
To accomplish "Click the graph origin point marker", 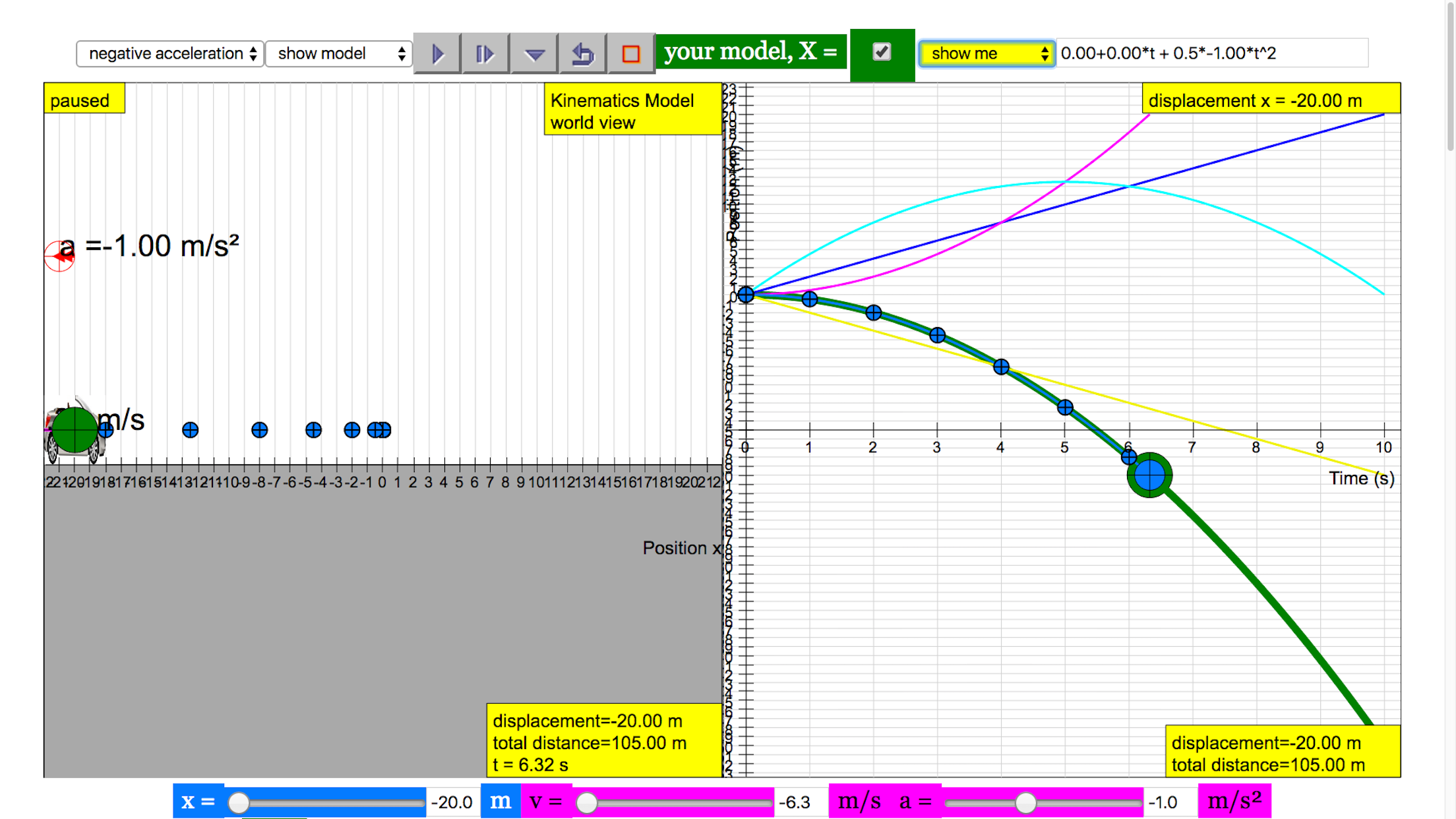I will pos(746,295).
